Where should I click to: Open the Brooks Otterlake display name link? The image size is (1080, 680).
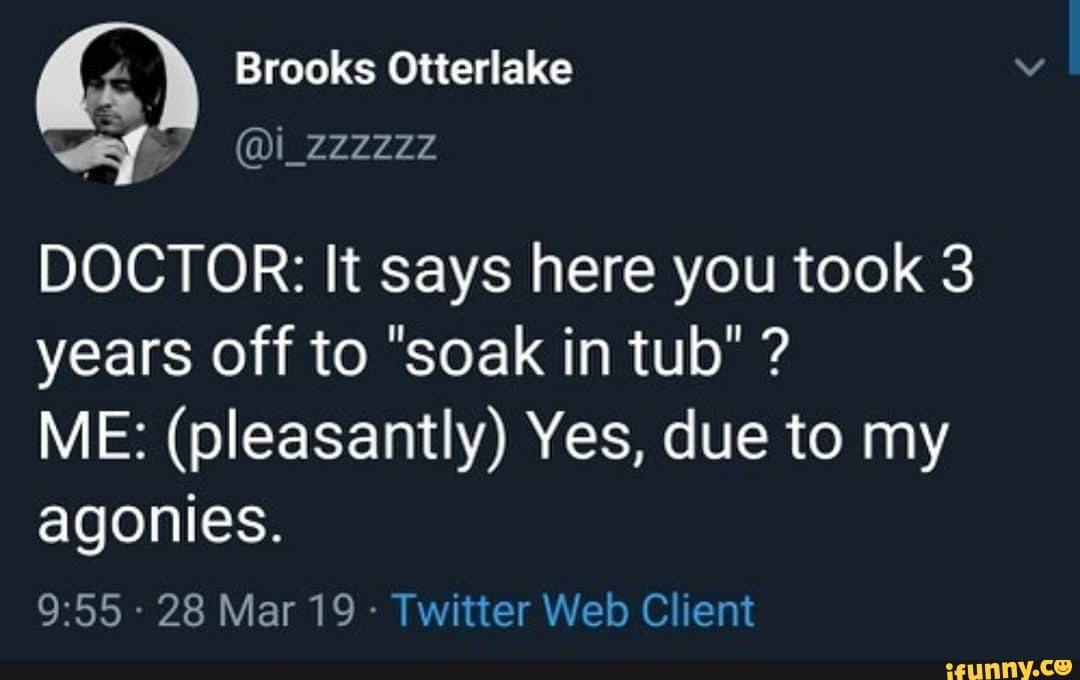pos(404,69)
